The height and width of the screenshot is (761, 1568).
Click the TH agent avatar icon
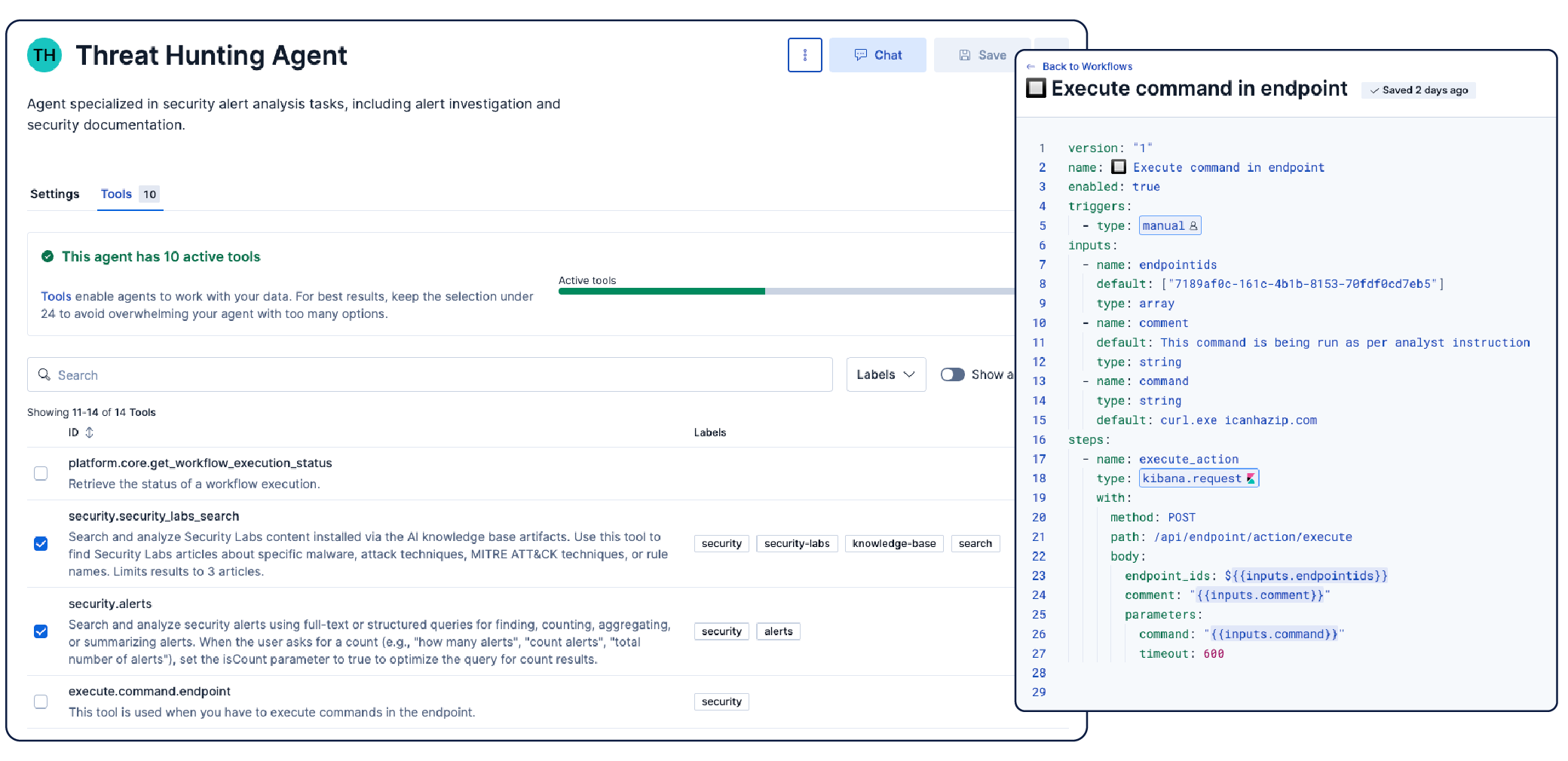click(44, 55)
